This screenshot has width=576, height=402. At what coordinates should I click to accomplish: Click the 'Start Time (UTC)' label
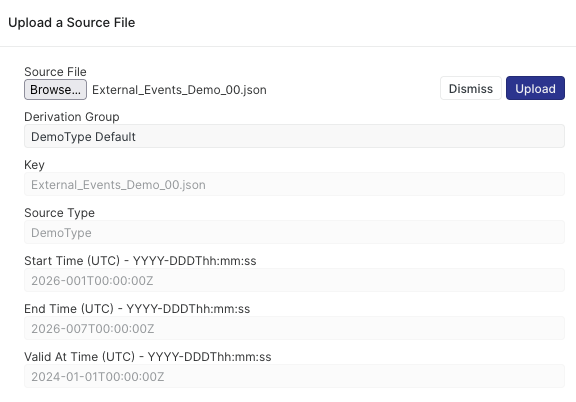[x=140, y=261]
